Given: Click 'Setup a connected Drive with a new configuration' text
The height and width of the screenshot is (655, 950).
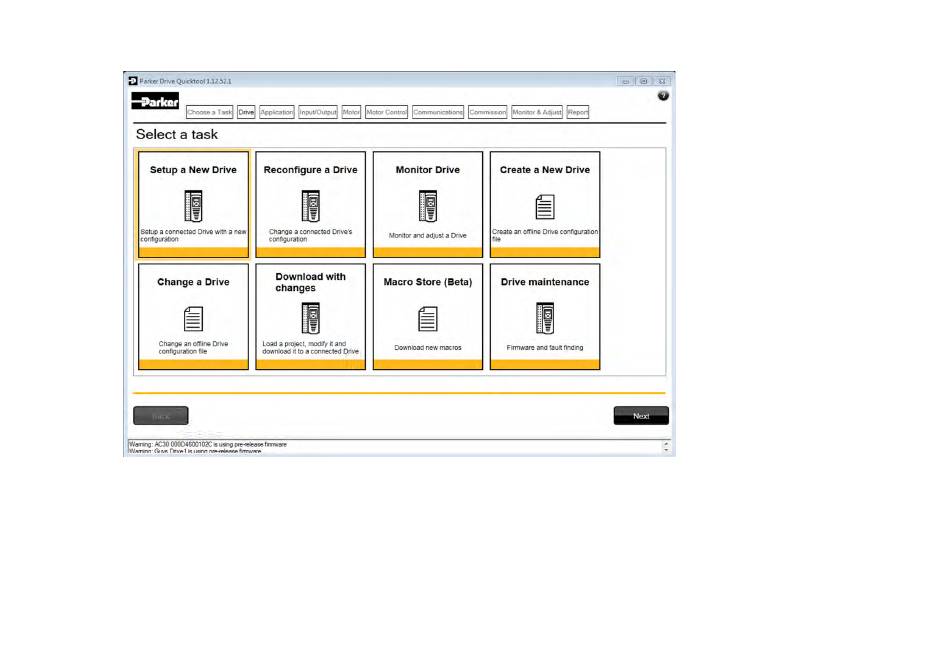Looking at the screenshot, I should click(193, 236).
